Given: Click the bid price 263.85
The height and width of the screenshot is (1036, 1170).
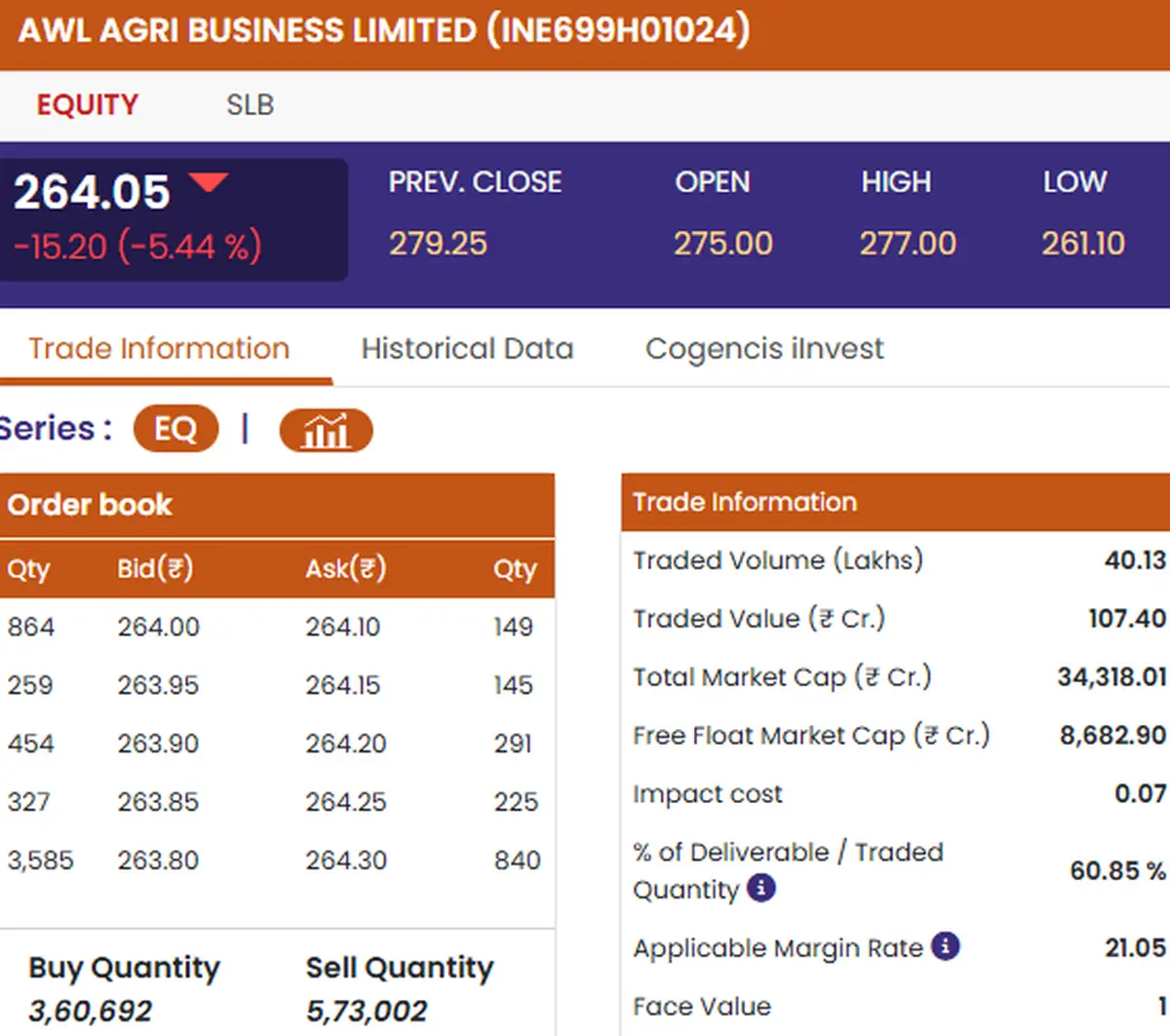Looking at the screenshot, I should point(158,802).
